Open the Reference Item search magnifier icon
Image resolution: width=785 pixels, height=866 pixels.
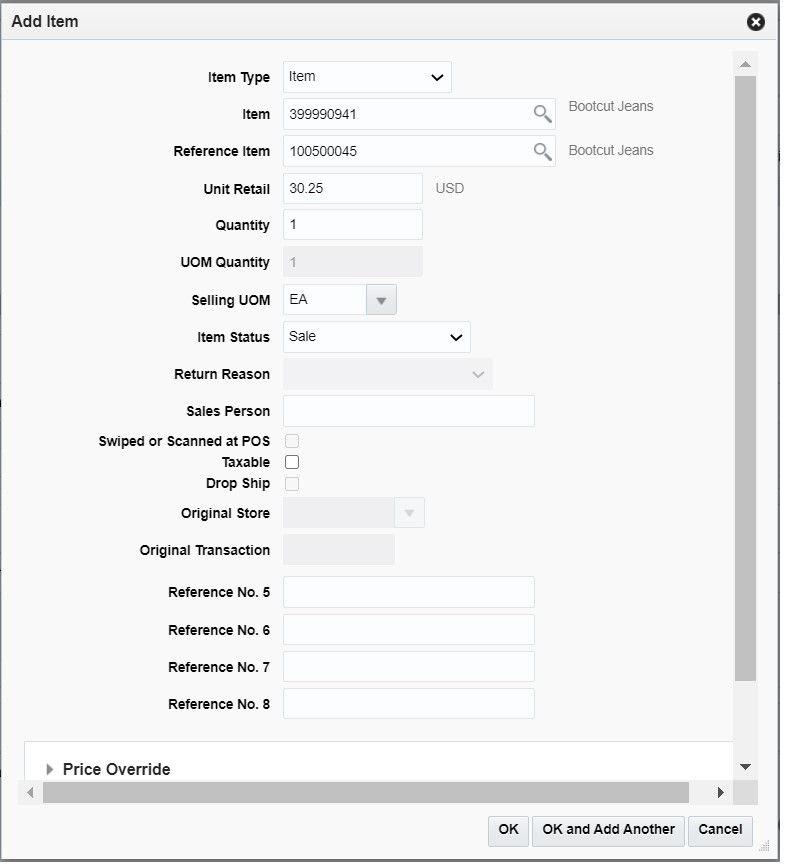(x=543, y=151)
